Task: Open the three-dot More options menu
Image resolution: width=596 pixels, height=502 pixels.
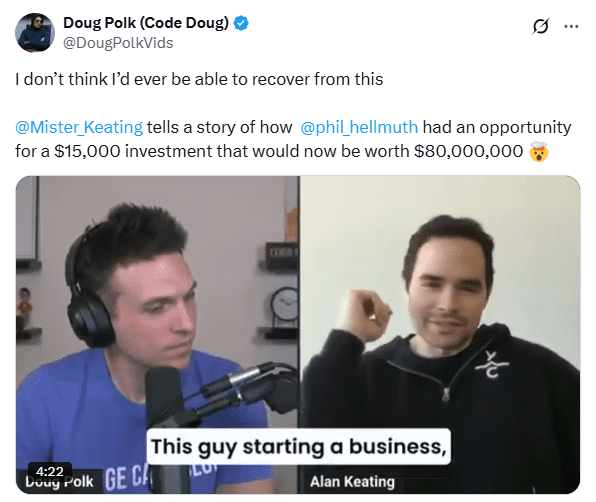Action: 571,27
